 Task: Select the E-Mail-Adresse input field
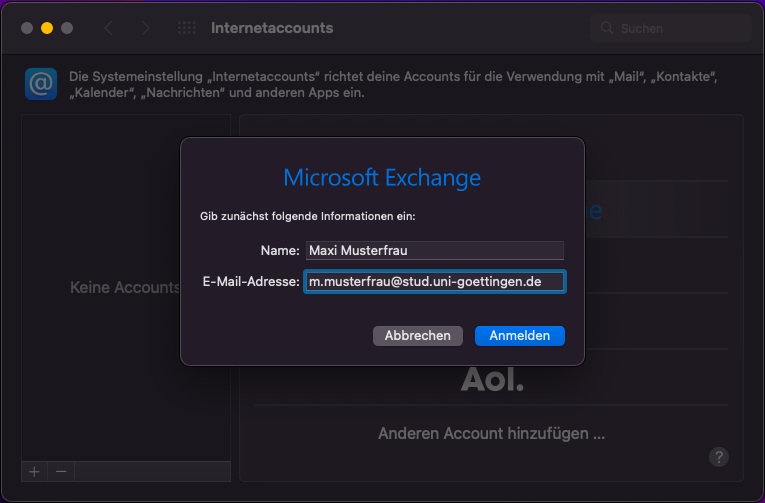[x=435, y=282]
